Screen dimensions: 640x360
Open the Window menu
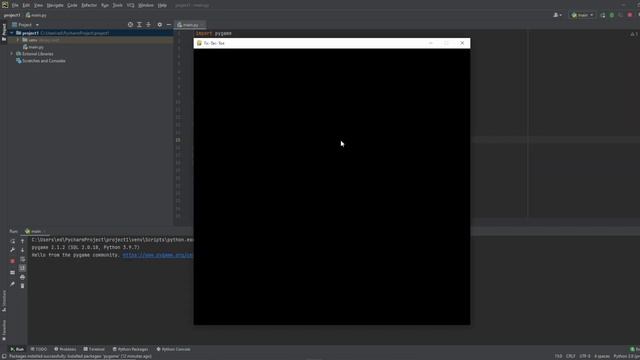146,5
